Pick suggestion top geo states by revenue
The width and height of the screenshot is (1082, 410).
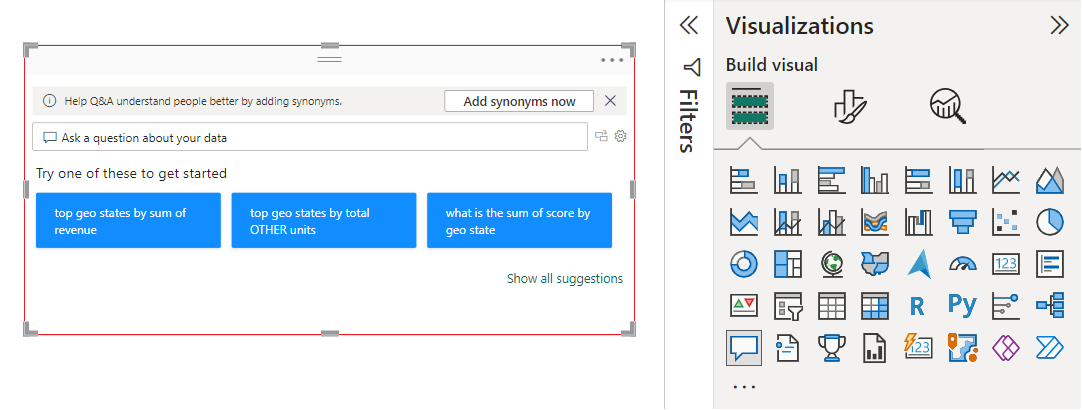pos(128,221)
